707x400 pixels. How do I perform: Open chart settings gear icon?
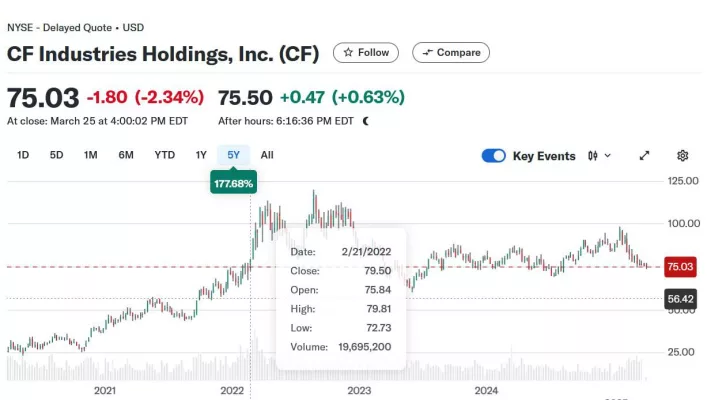[x=682, y=156]
